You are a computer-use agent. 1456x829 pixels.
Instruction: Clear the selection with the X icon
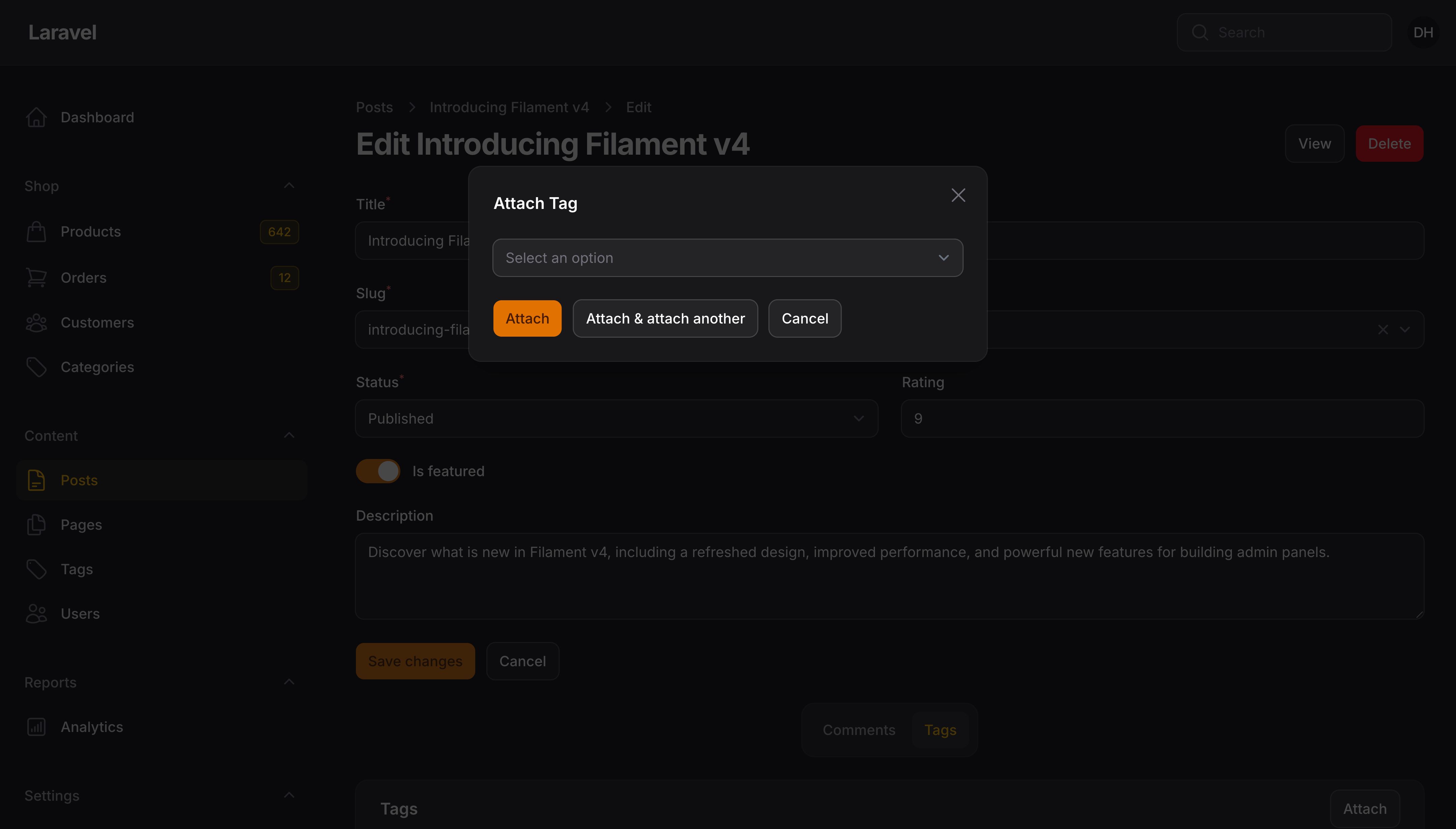pos(1383,330)
